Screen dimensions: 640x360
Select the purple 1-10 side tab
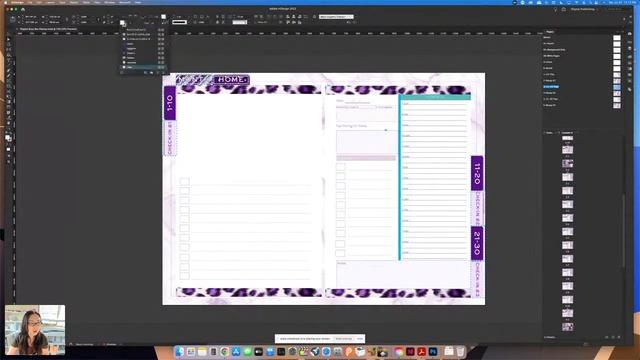(170, 103)
